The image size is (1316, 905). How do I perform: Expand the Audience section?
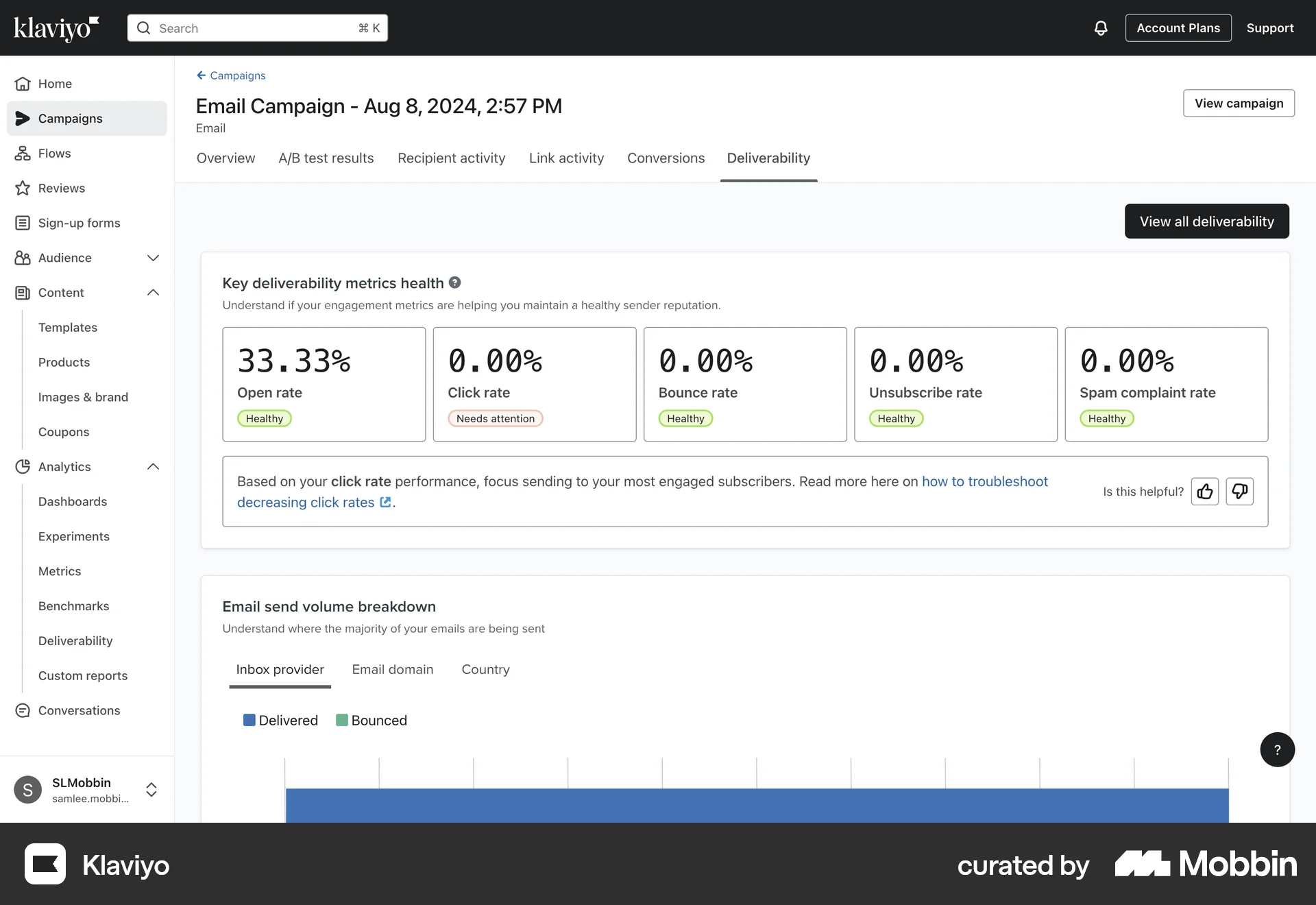click(x=153, y=258)
